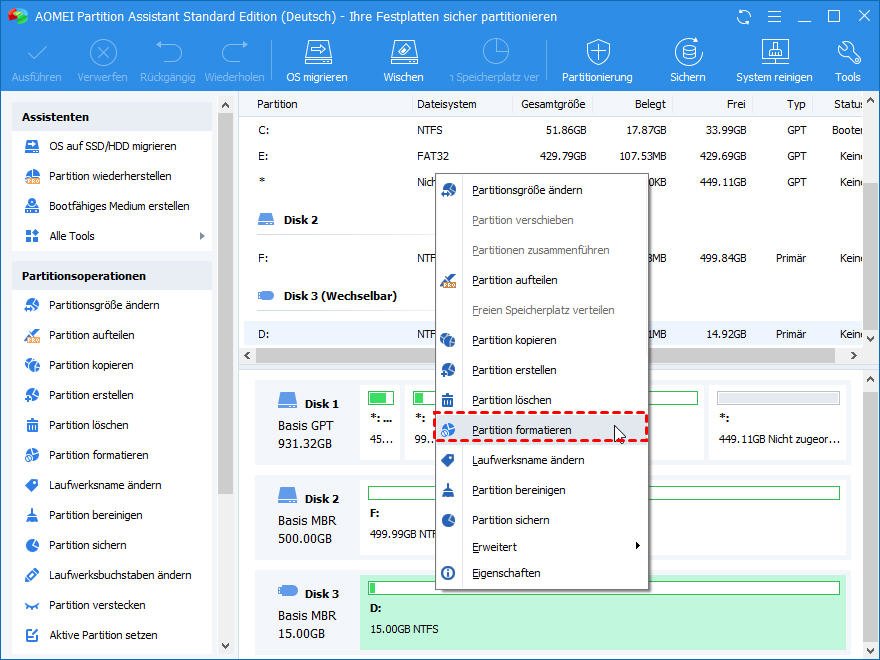The image size is (880, 660).
Task: Open the Partitionierung toolbar icon
Action: [598, 61]
